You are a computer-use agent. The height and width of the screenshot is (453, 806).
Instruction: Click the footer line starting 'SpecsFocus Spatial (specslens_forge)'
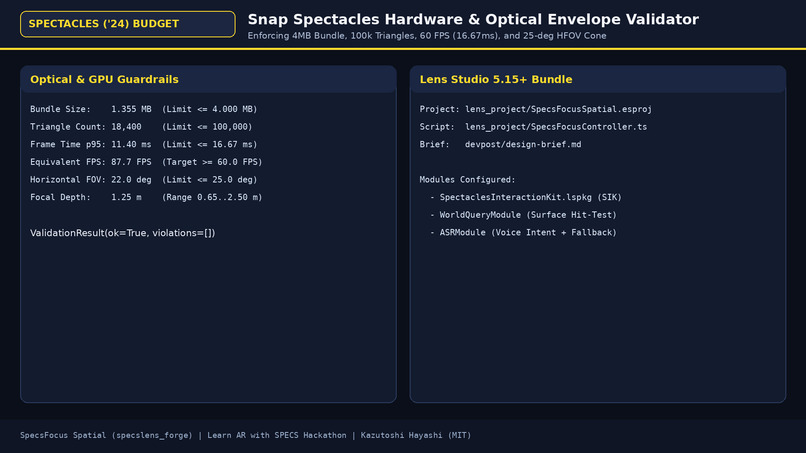[246, 435]
